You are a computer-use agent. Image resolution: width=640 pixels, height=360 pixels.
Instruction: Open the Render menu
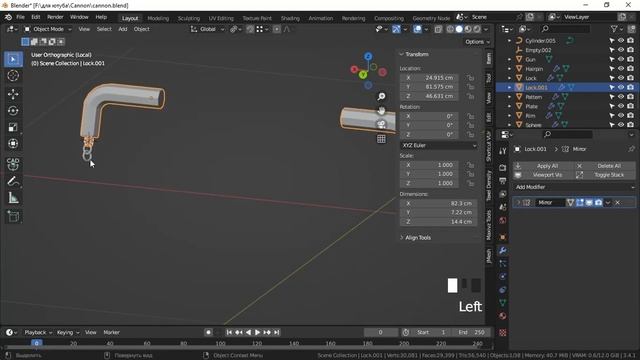pyautogui.click(x=55, y=17)
